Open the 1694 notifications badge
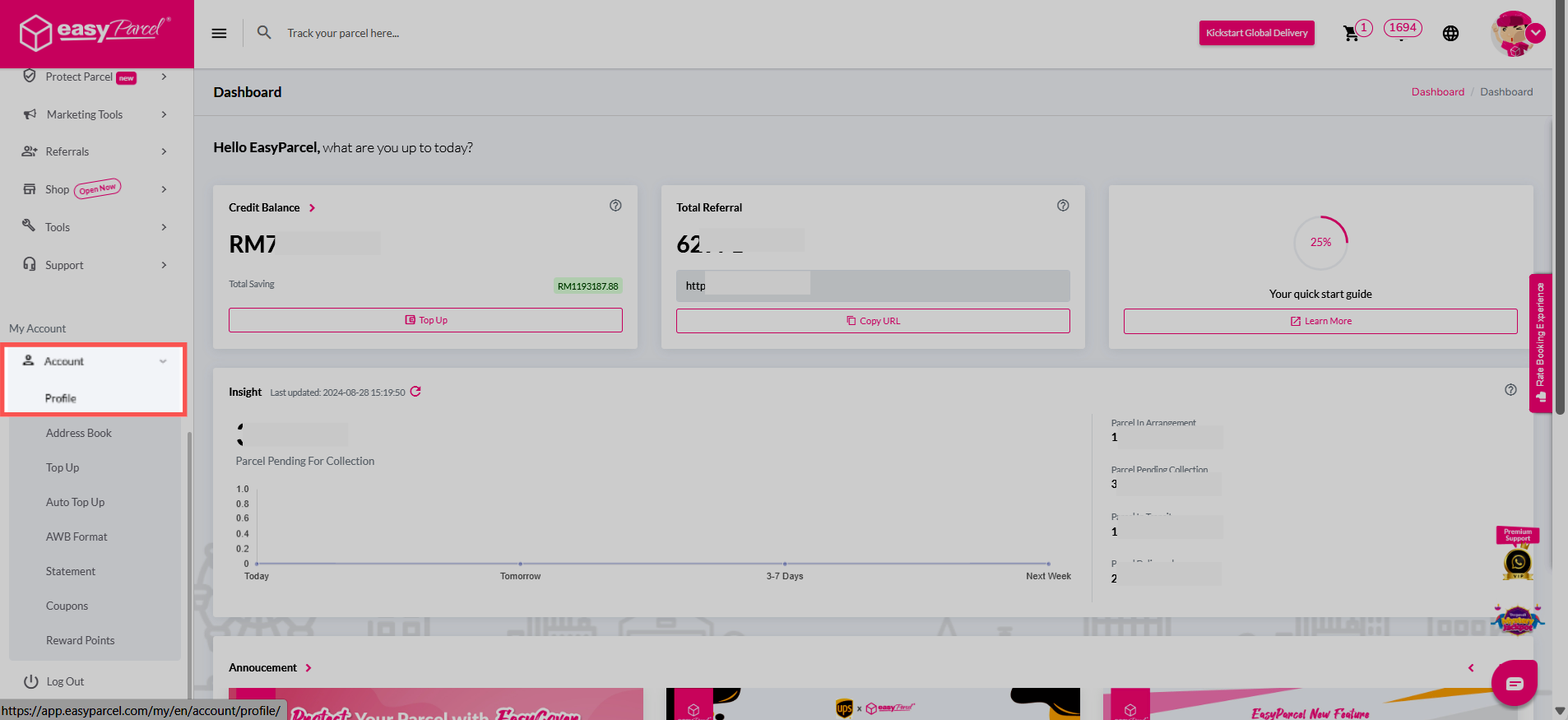 pyautogui.click(x=1403, y=28)
